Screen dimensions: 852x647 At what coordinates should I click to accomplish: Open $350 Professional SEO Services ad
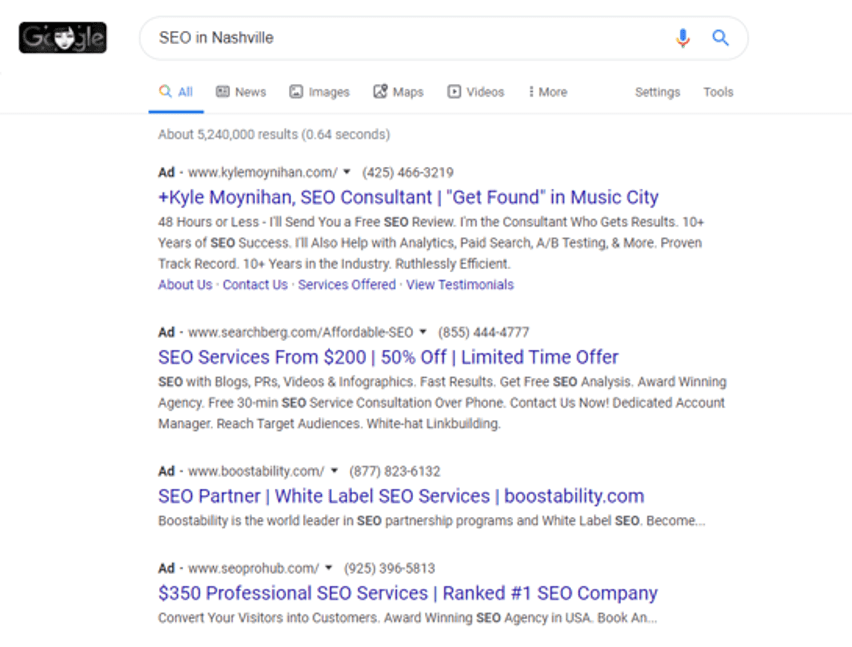click(x=408, y=593)
